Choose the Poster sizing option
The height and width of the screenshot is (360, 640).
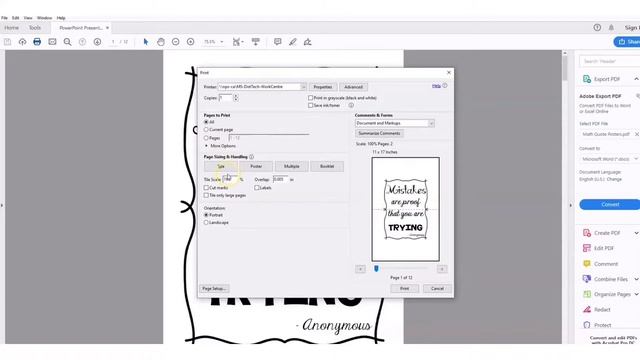coord(256,166)
